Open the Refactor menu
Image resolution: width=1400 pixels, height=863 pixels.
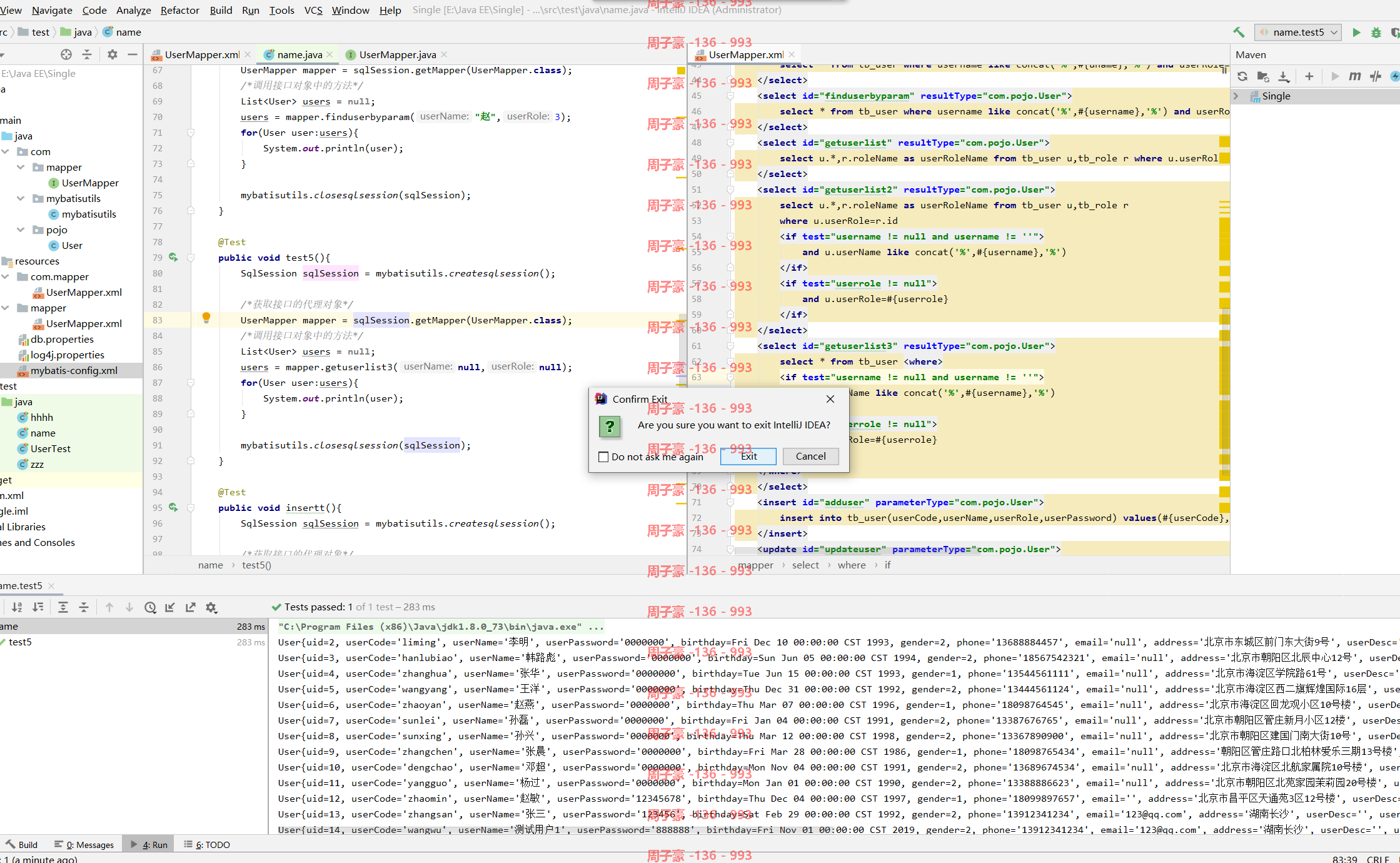[x=179, y=10]
